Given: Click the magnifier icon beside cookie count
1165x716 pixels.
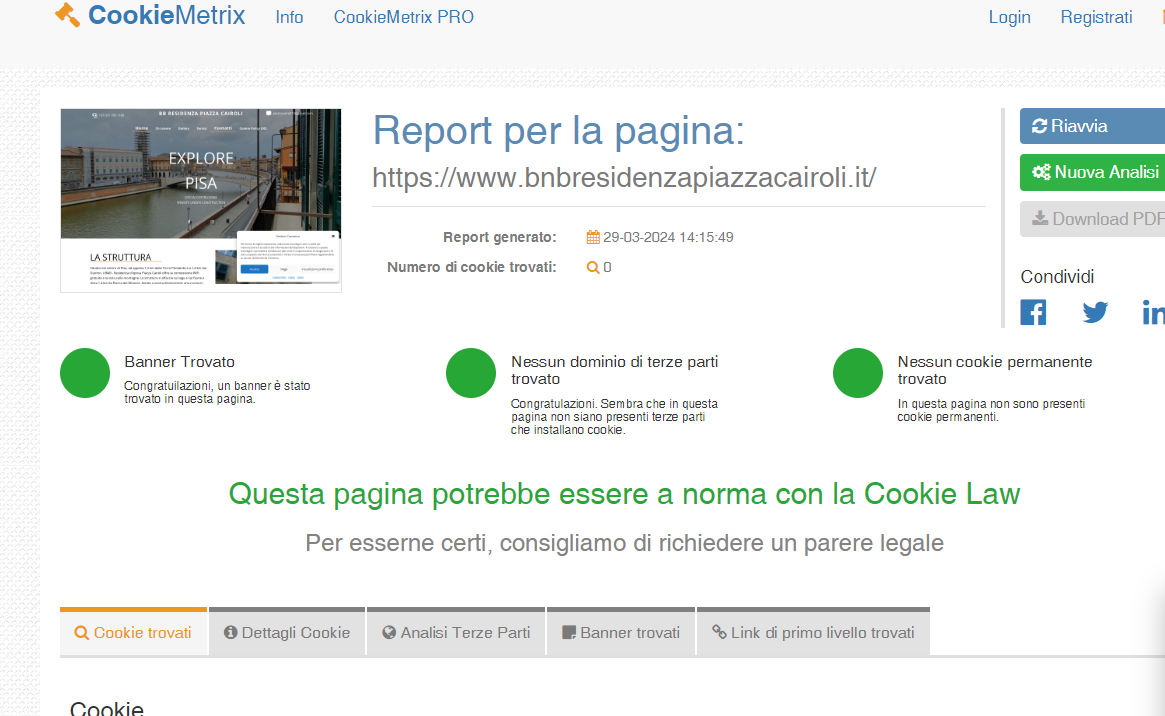Looking at the screenshot, I should pos(592,267).
